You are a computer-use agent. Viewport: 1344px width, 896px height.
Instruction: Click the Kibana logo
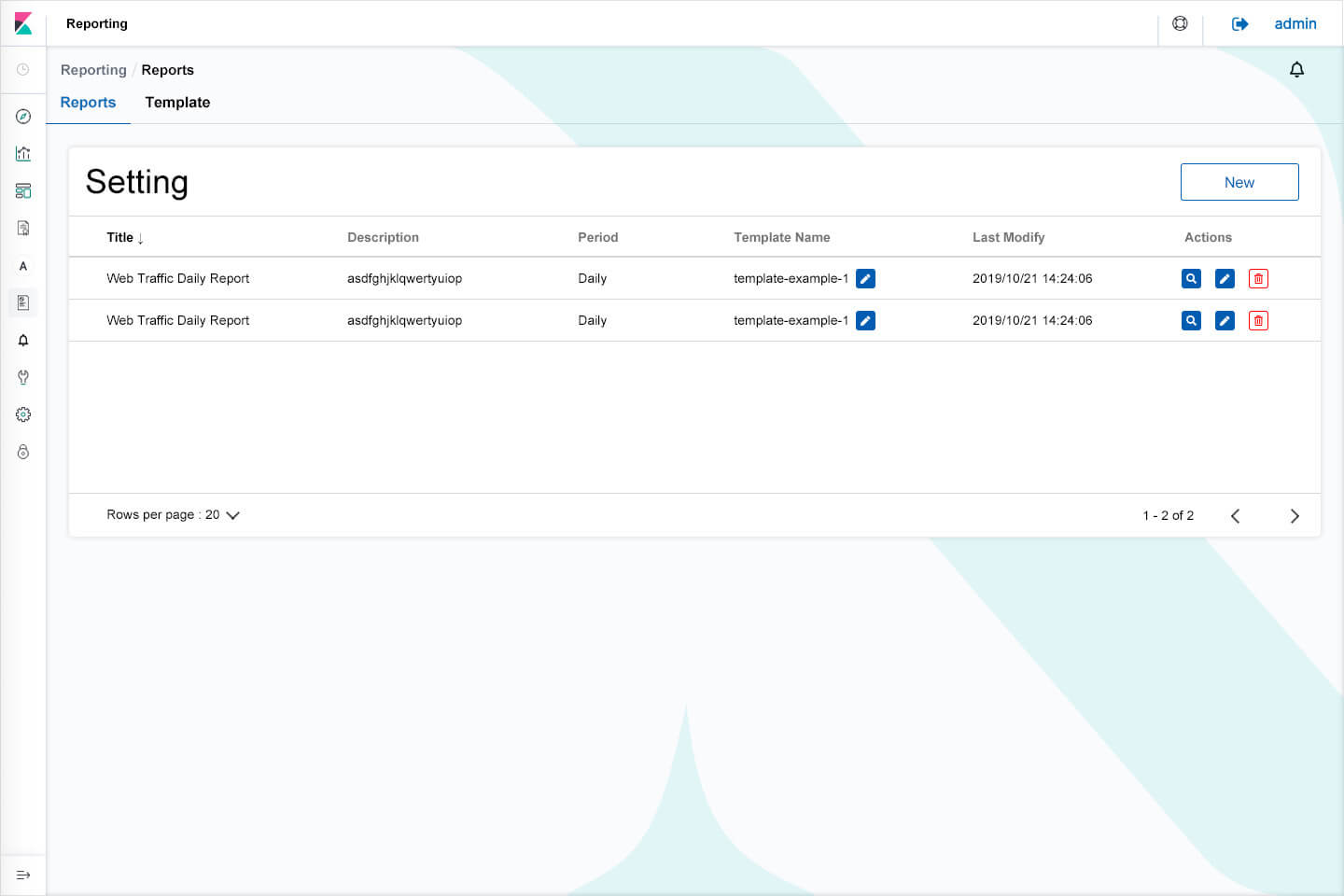point(23,23)
